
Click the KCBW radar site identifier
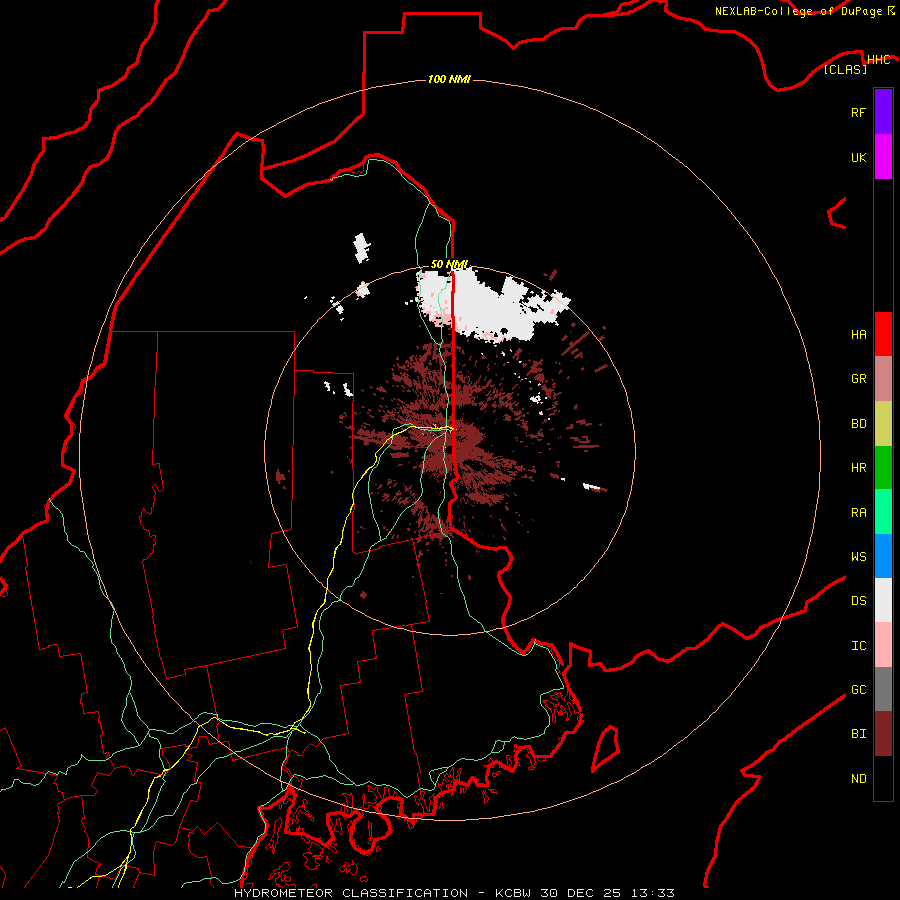pyautogui.click(x=514, y=893)
